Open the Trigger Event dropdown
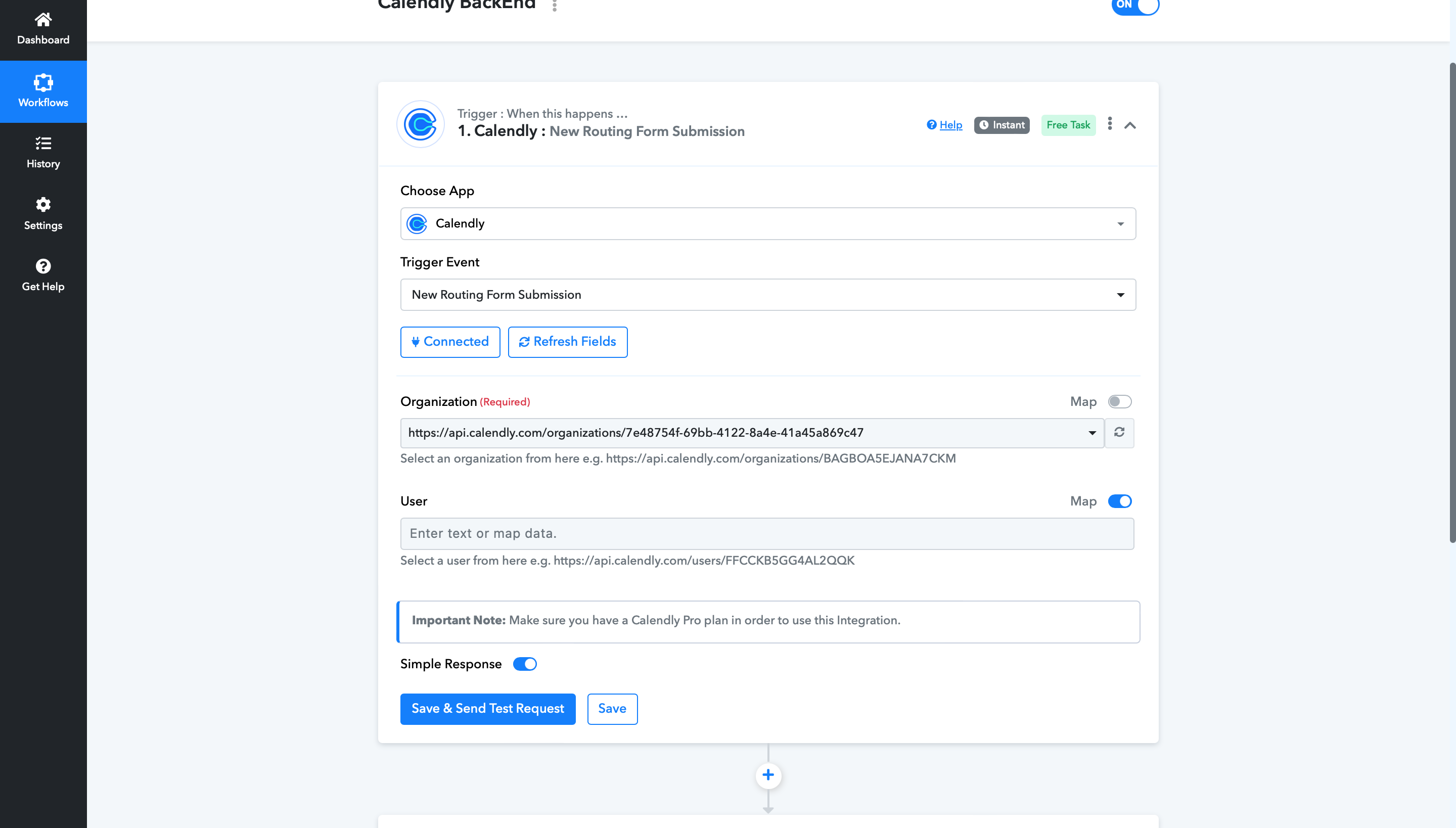The image size is (1456, 828). tap(768, 295)
